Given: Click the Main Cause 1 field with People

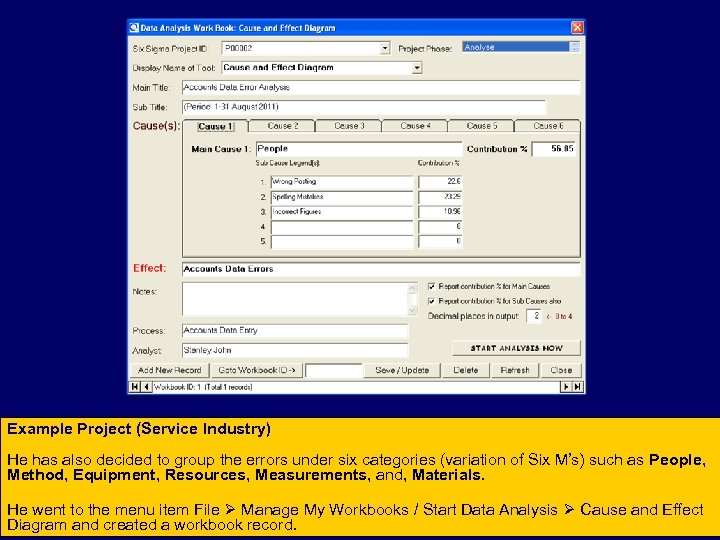Looking at the screenshot, I should [359, 149].
